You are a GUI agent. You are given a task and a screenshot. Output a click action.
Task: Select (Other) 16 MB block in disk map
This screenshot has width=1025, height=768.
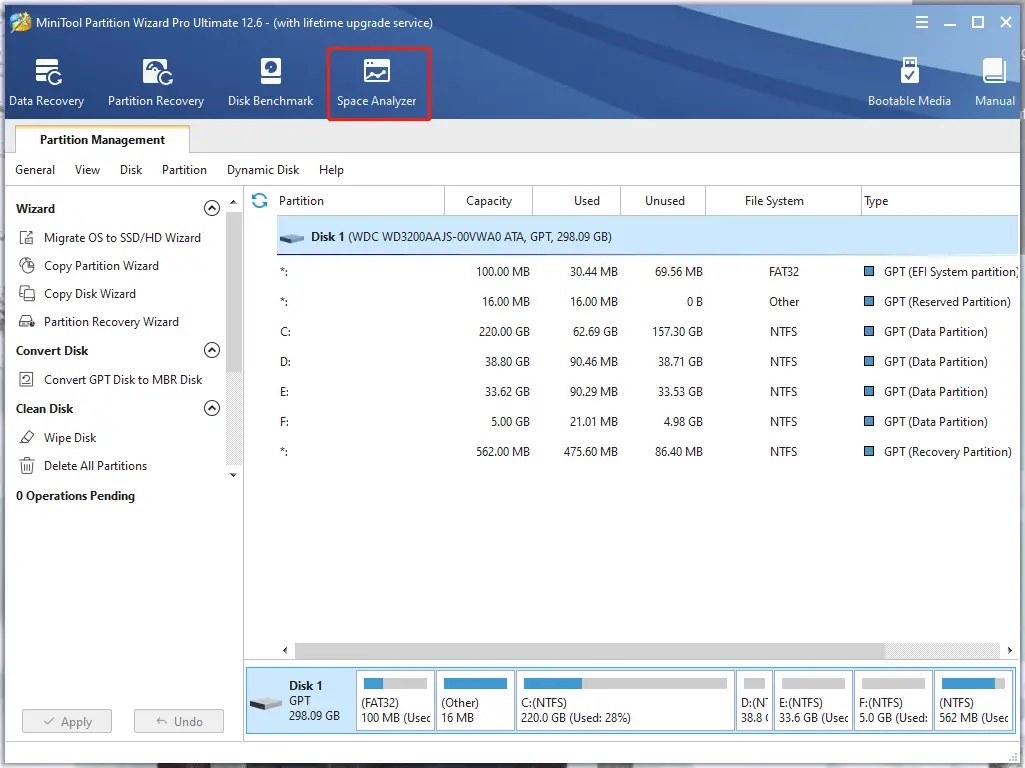tap(475, 701)
